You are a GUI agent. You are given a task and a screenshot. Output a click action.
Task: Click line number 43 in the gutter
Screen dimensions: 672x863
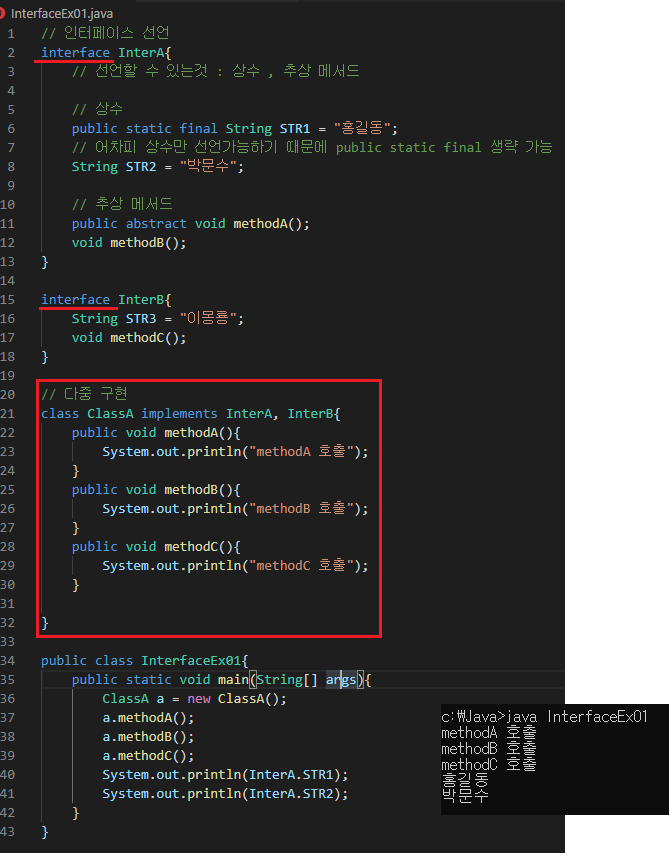pos(8,832)
